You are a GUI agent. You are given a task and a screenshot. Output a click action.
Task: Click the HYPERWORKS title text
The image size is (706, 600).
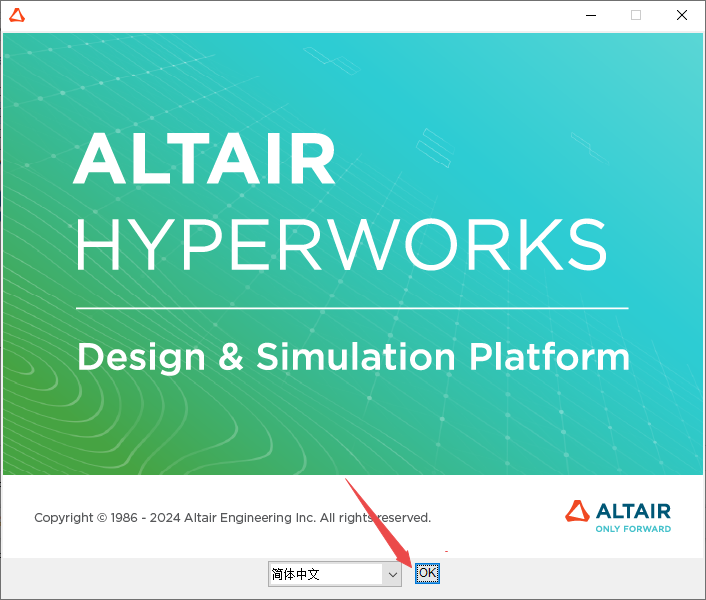[x=341, y=244]
